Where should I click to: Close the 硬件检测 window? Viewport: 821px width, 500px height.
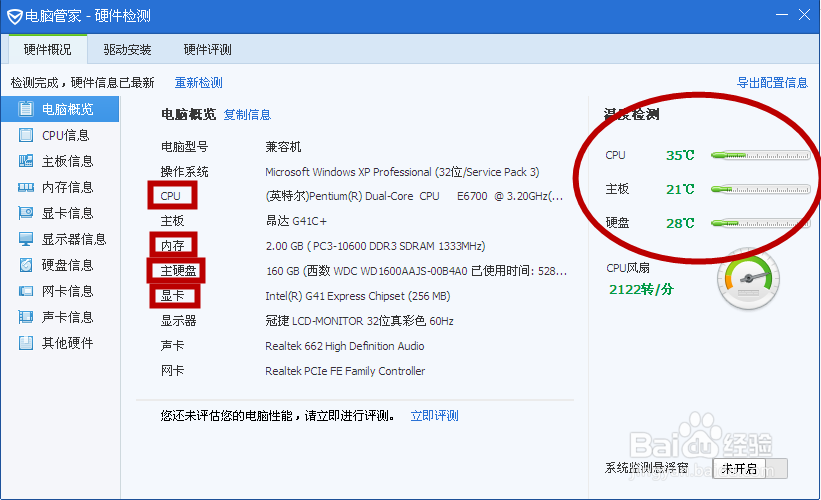804,15
